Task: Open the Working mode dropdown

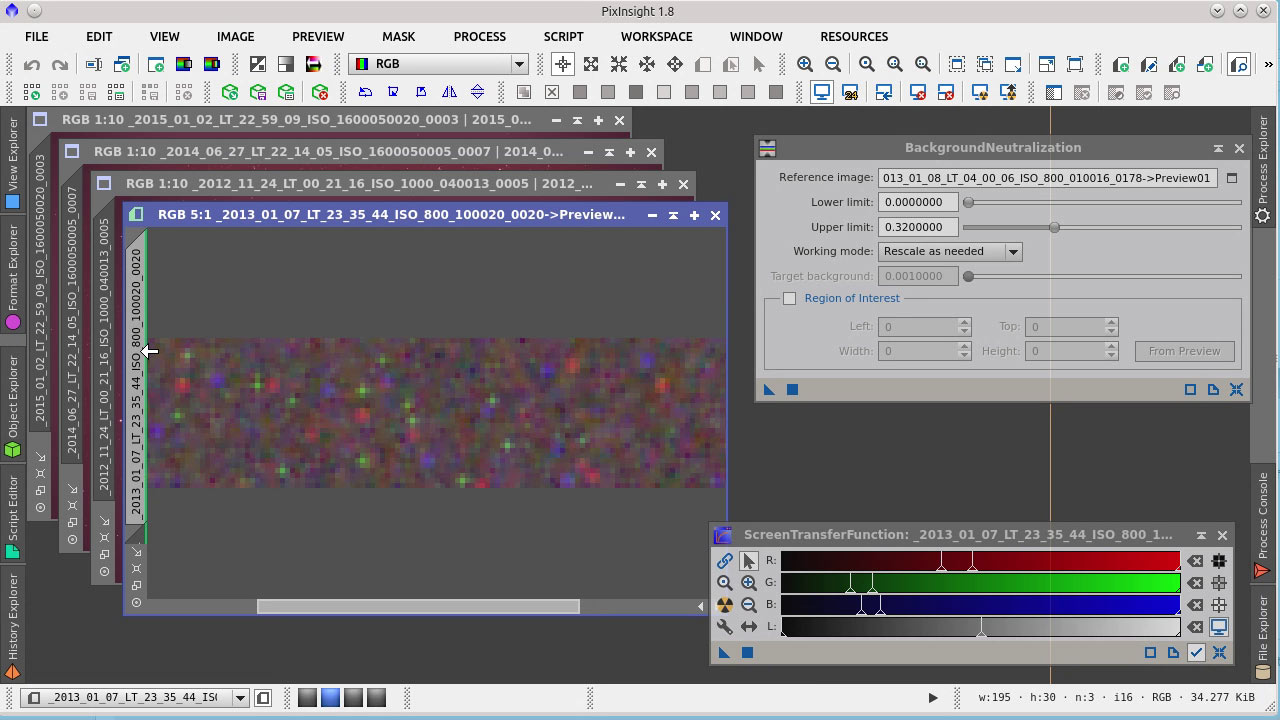Action: click(x=1013, y=252)
